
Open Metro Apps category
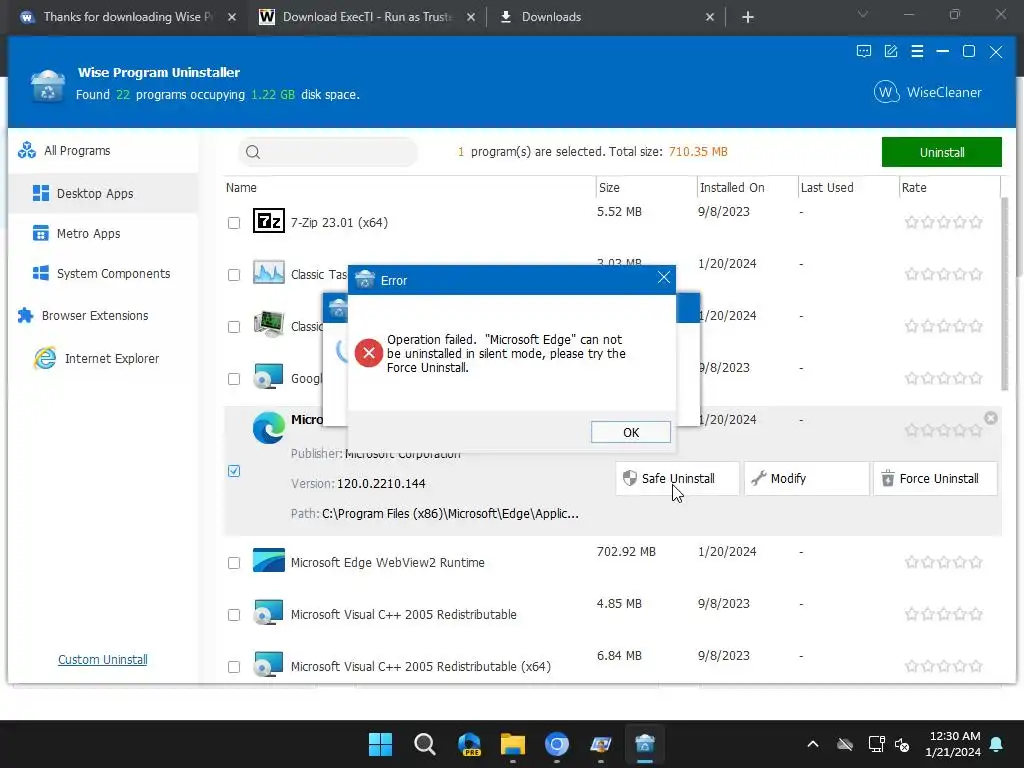[88, 234]
